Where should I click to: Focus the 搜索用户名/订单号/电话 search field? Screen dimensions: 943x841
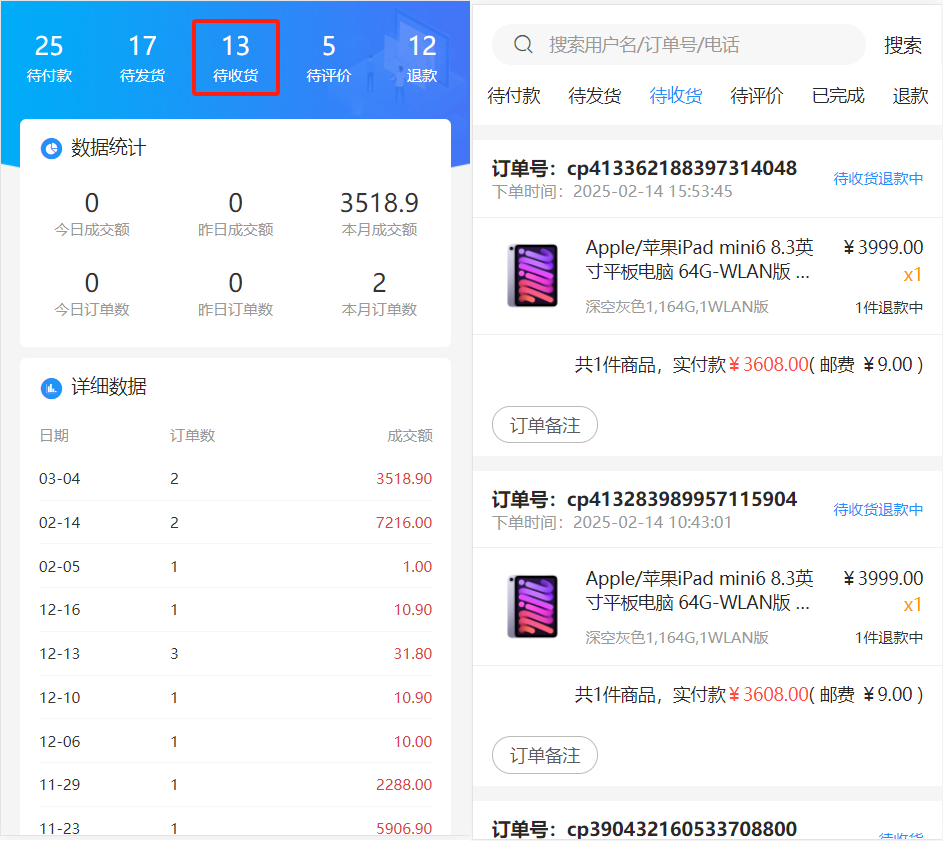pos(678,45)
